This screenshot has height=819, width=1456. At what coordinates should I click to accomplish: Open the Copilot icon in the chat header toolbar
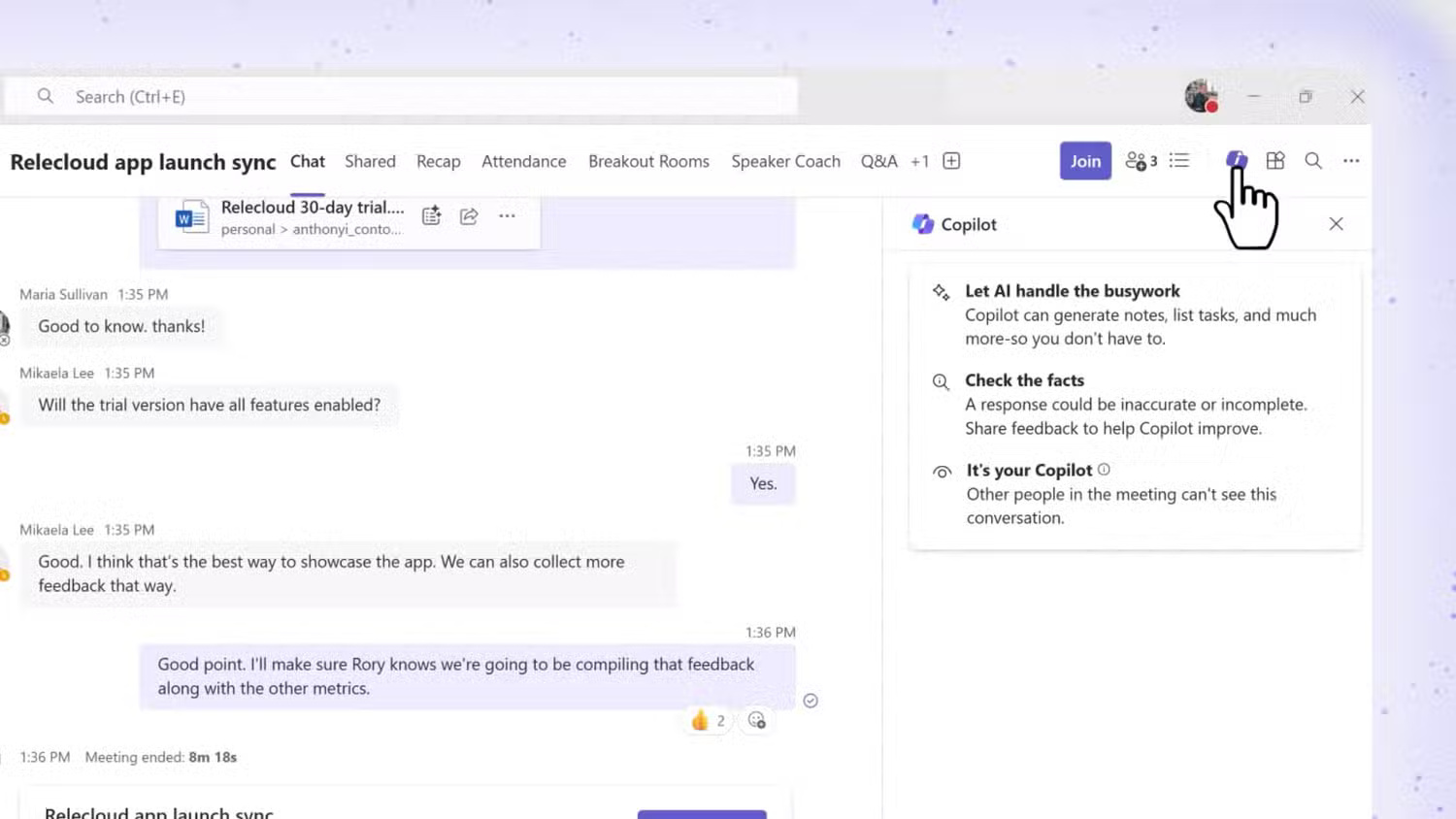point(1236,160)
